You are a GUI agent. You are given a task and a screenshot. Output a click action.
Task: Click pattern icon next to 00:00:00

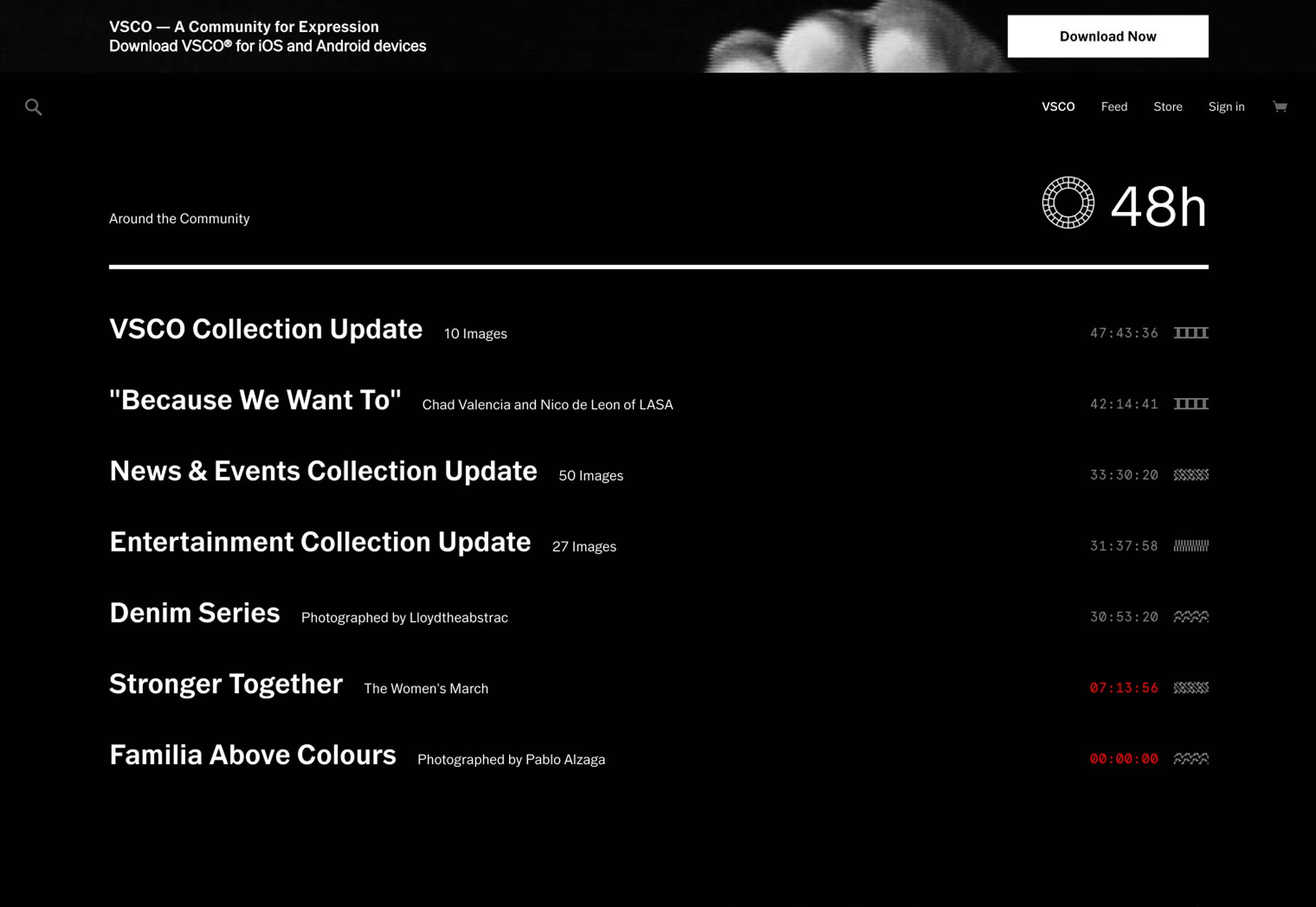1191,759
